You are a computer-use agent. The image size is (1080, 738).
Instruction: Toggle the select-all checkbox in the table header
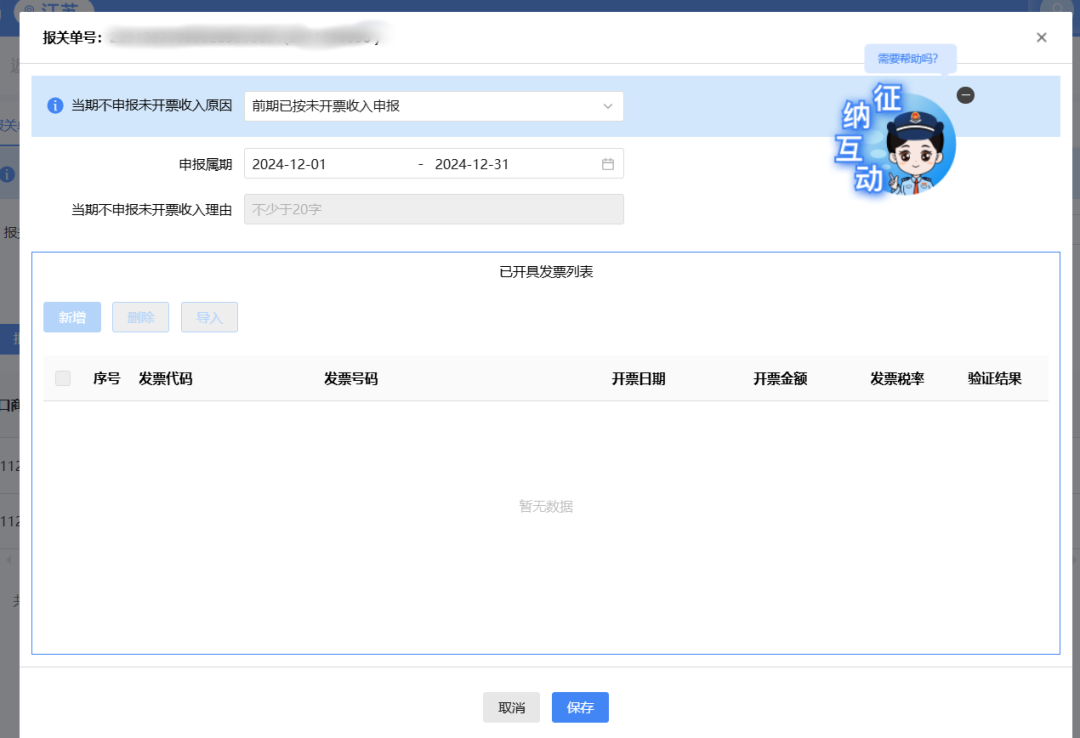pyautogui.click(x=63, y=378)
